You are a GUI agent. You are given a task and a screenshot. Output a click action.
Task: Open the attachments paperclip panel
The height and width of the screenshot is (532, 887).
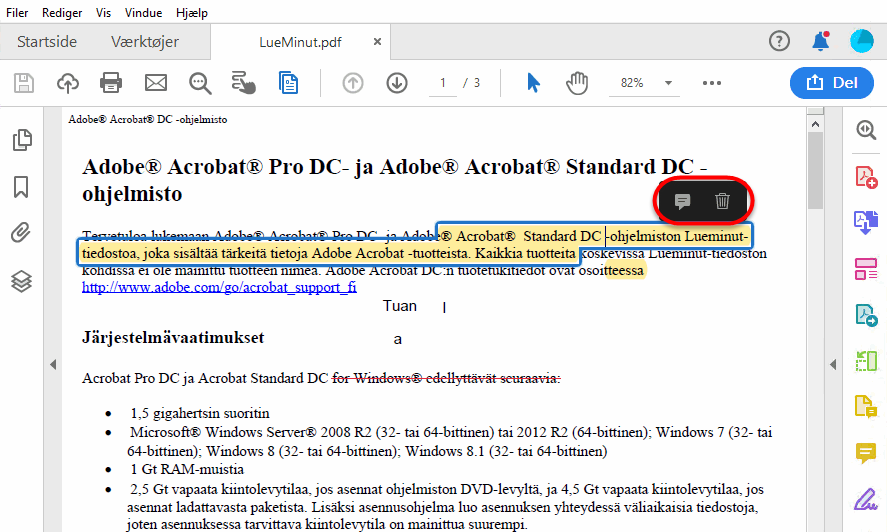21,233
